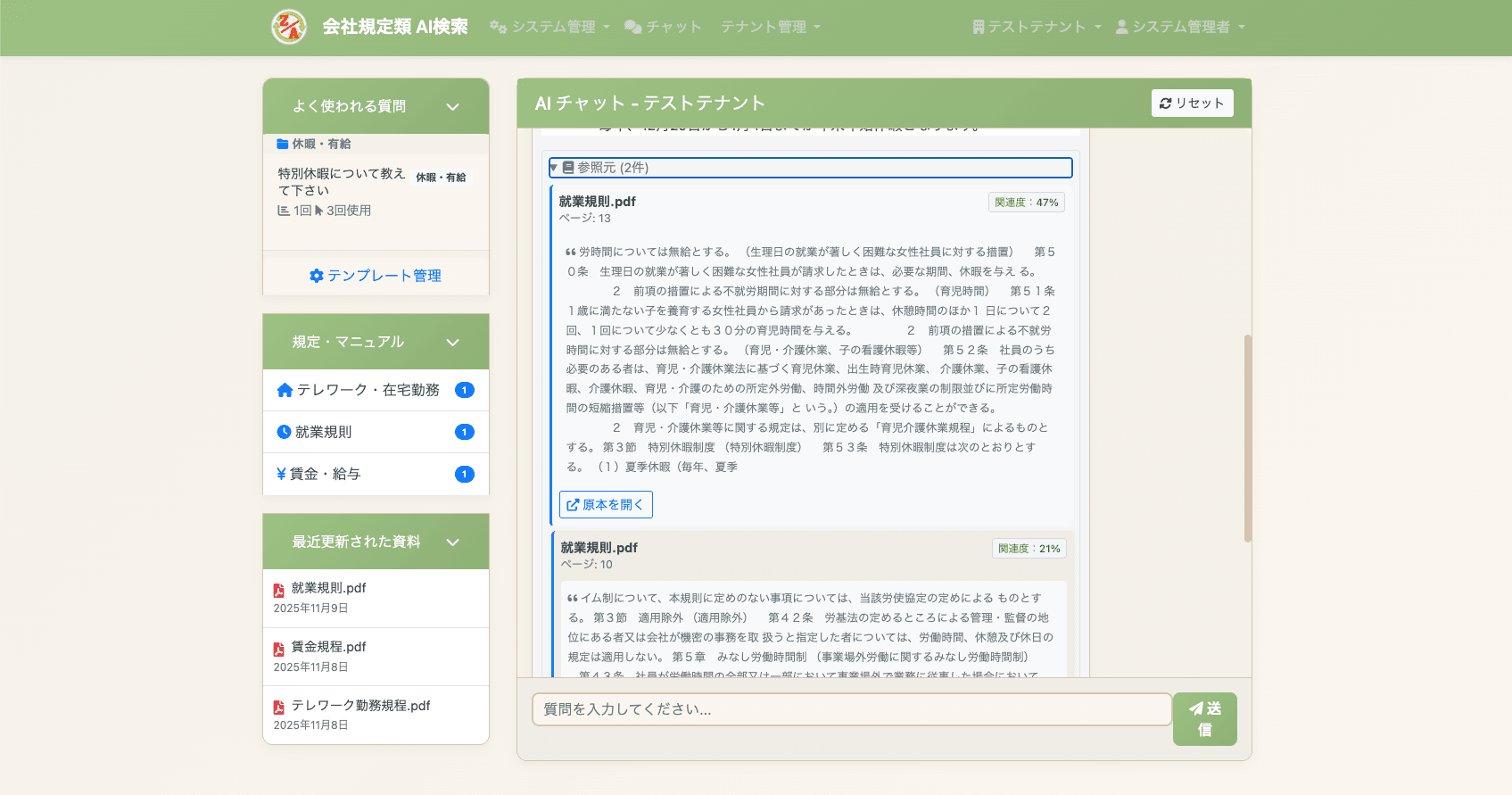Click the PDF icon for テレワーク勤務規程.pdf
Image resolution: width=1512 pixels, height=795 pixels.
(279, 707)
